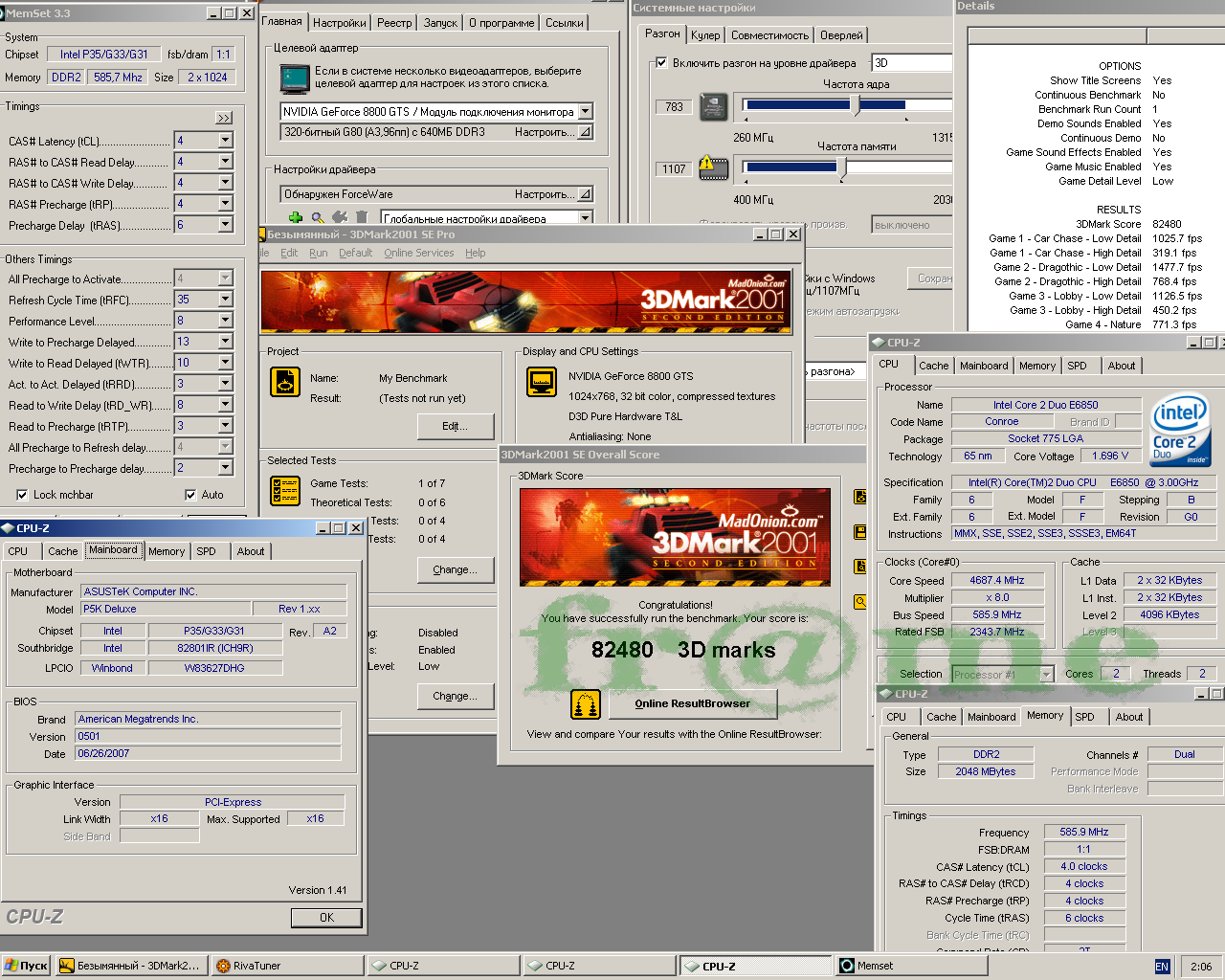The height and width of the screenshot is (980, 1225).
Task: Open the RAS# Precharge (tRP) dropdown
Action: 226,204
